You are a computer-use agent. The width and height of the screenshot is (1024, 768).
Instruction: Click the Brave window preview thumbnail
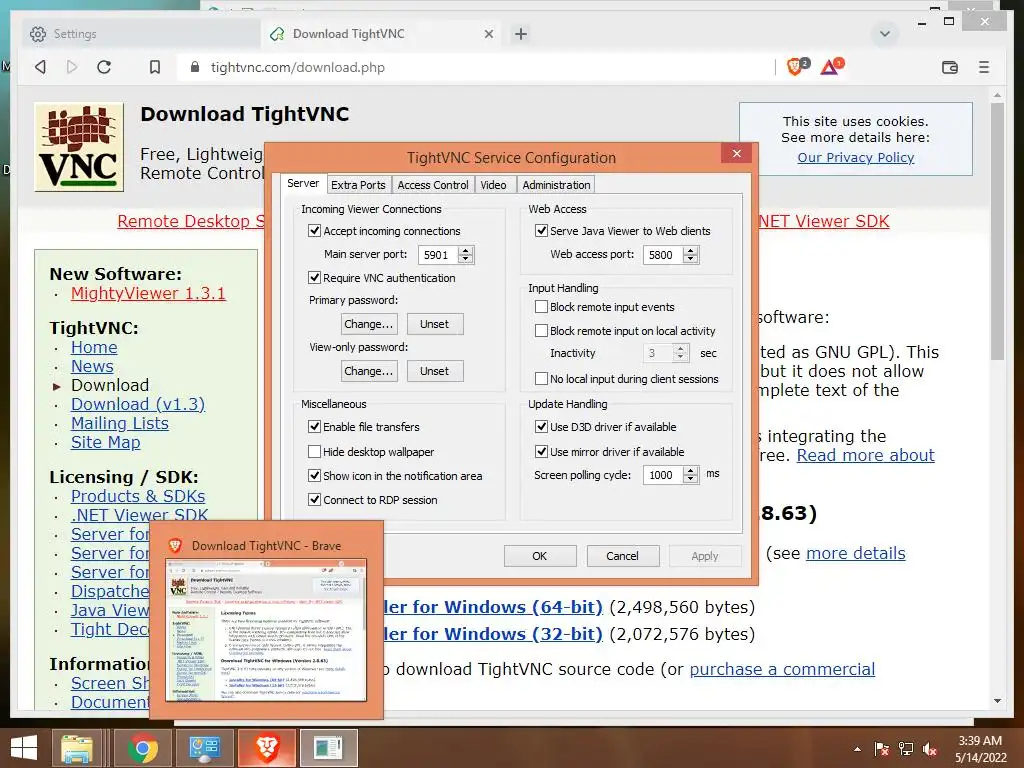coord(266,630)
